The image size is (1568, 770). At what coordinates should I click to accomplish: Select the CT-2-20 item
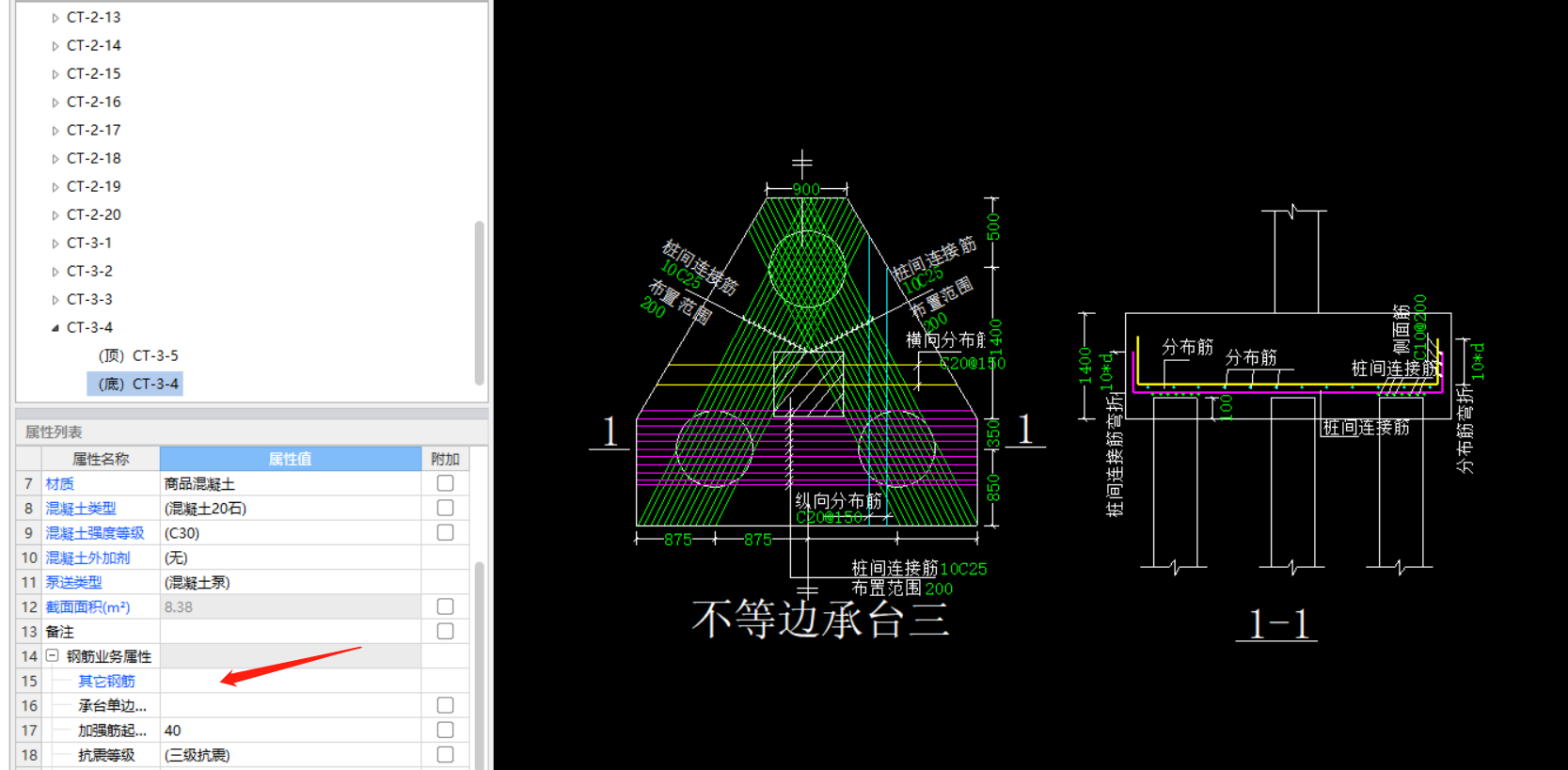click(93, 214)
